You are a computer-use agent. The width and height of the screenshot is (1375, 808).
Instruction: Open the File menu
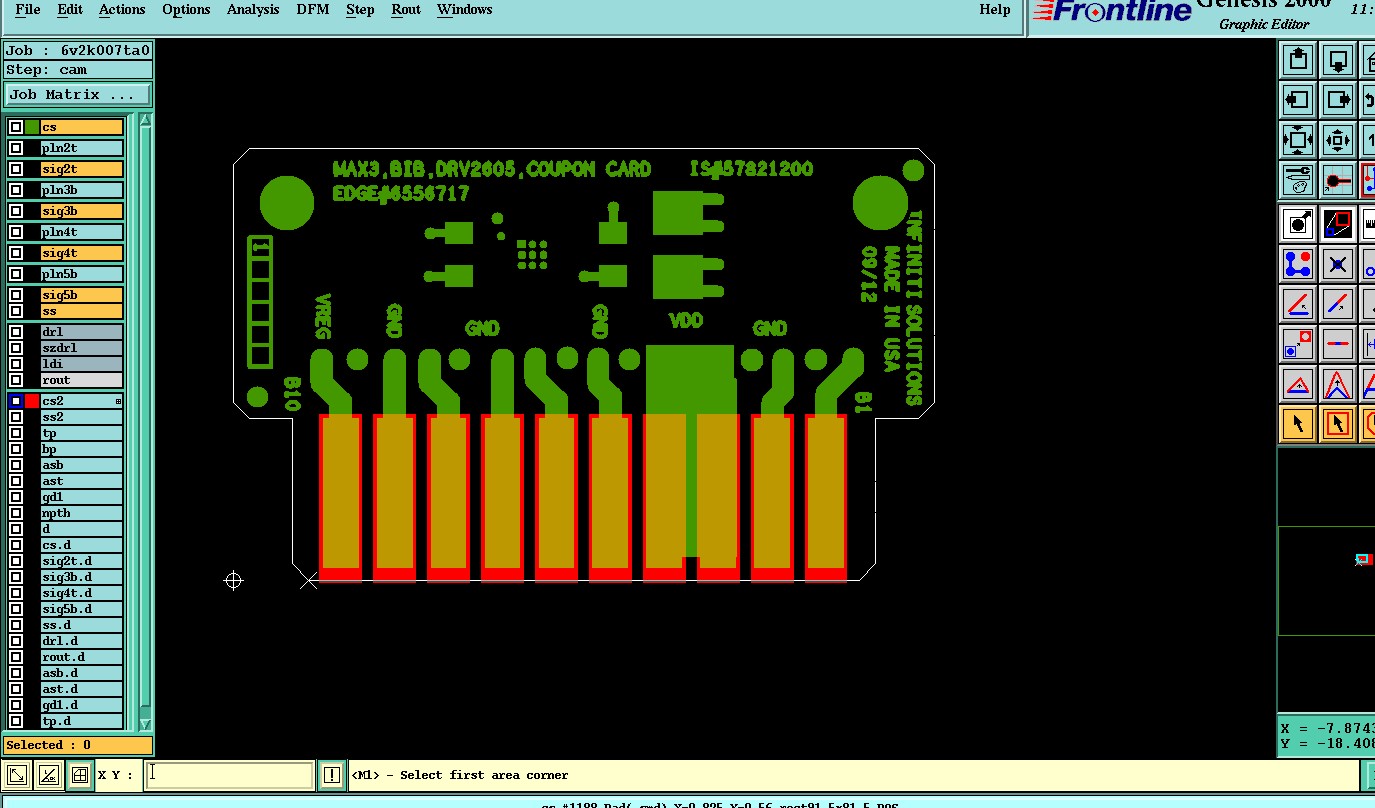pyautogui.click(x=28, y=10)
